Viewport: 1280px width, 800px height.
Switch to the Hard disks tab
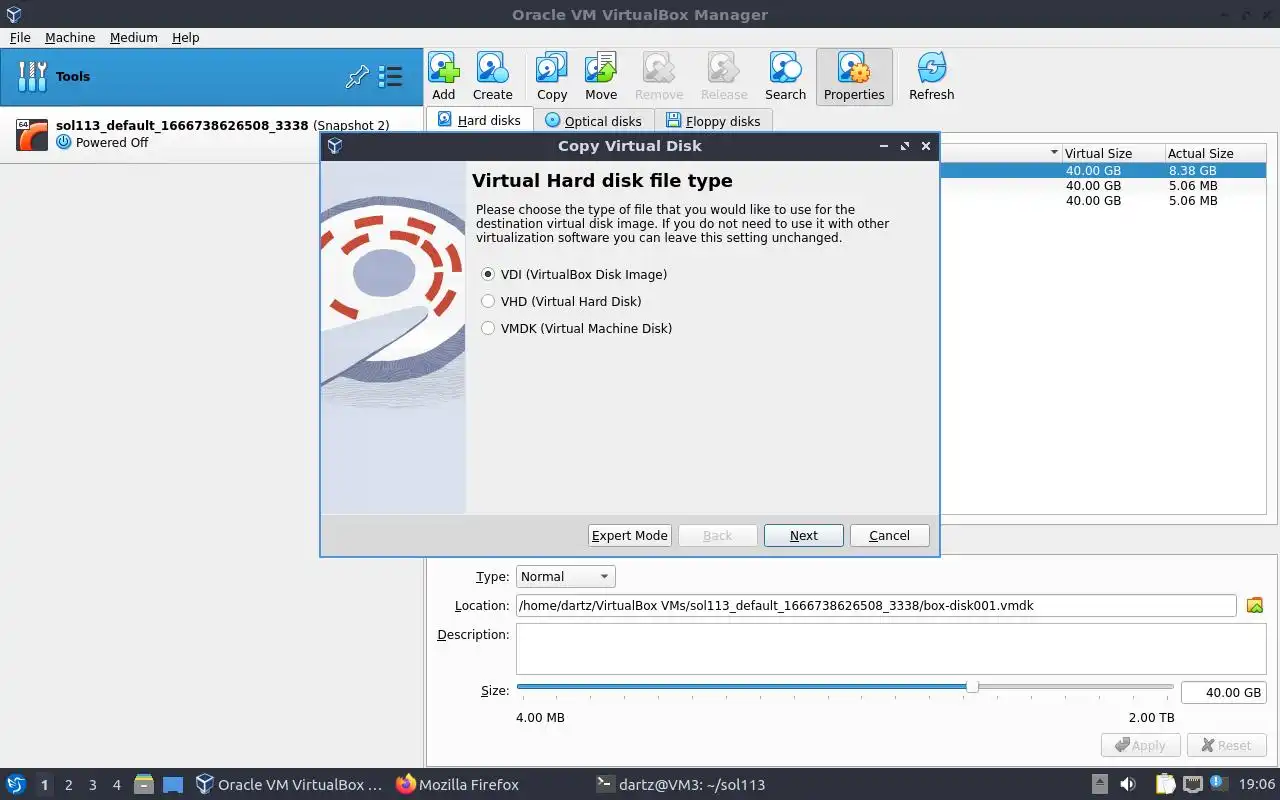479,120
